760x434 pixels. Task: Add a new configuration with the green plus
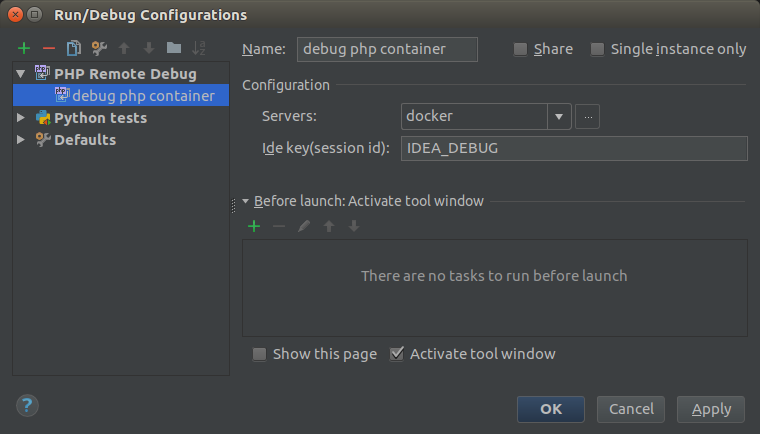pyautogui.click(x=24, y=48)
